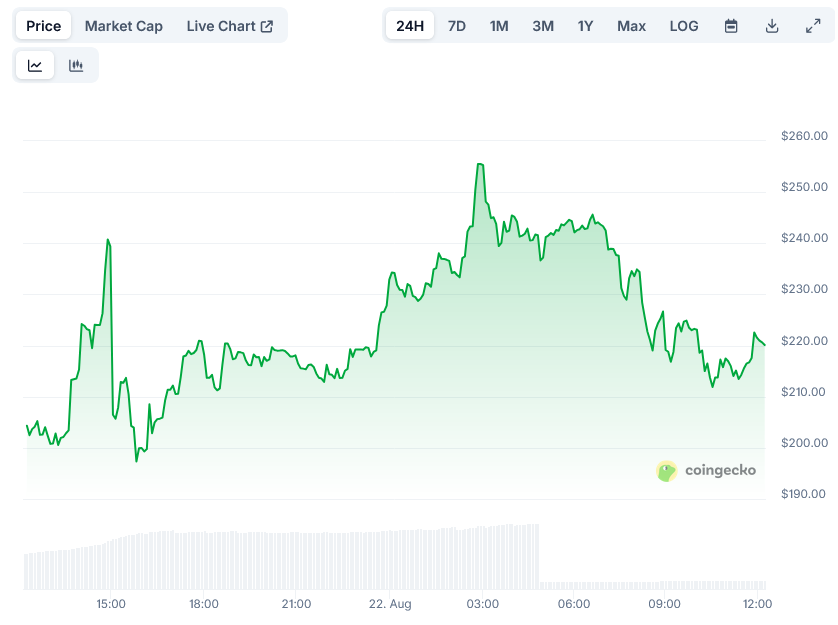Toggle LOG scale on chart
The width and height of the screenshot is (838, 625).
coord(684,26)
